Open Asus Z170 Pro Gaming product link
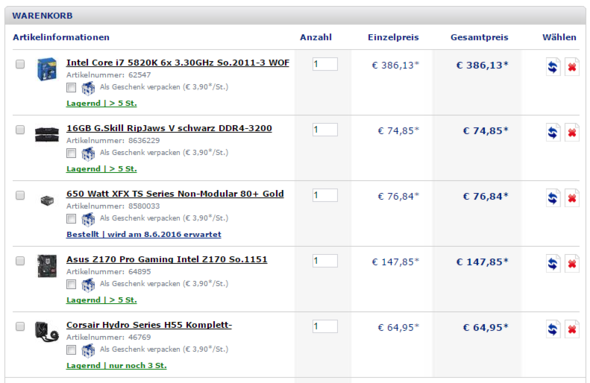 click(x=167, y=259)
